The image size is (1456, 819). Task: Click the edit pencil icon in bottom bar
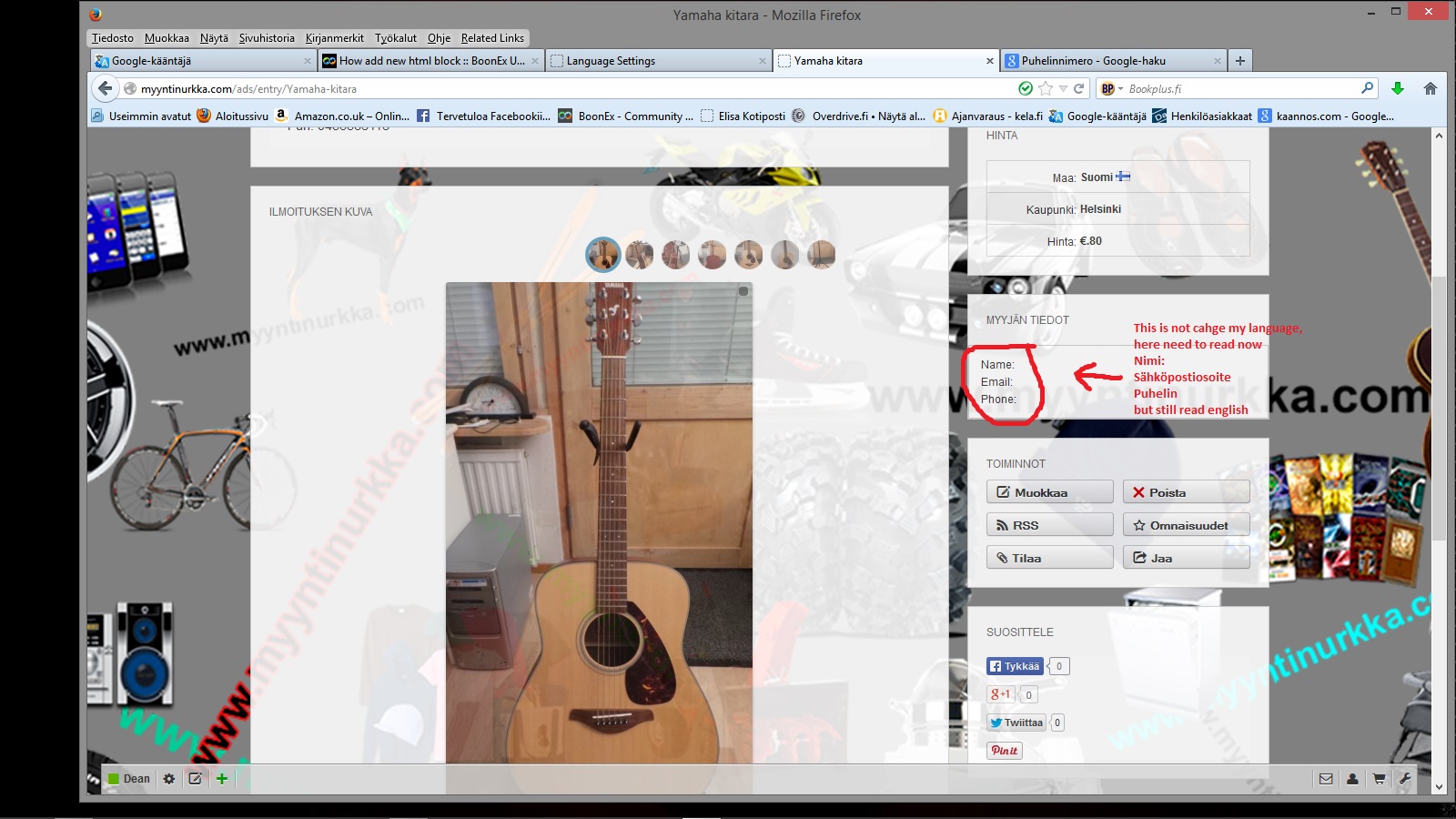(x=195, y=779)
